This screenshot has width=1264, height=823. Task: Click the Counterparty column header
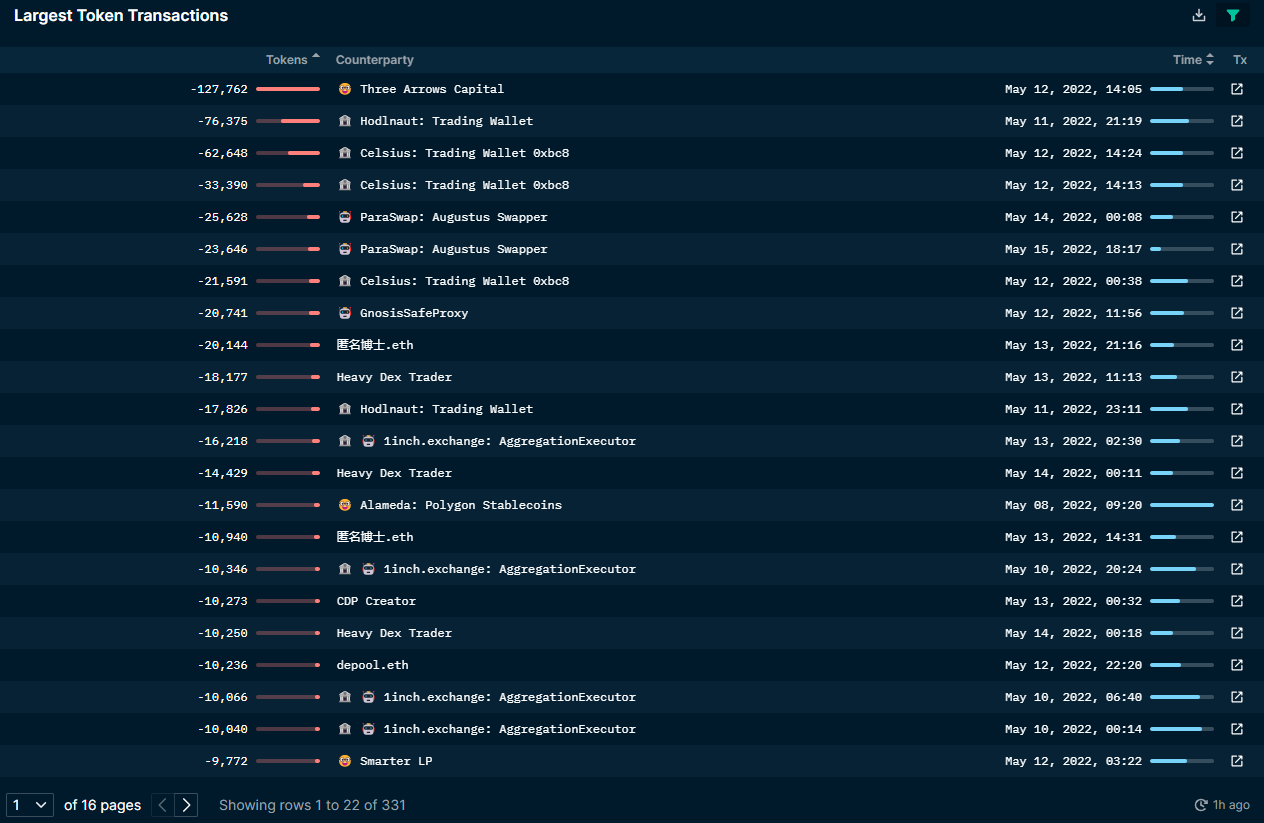(x=375, y=60)
